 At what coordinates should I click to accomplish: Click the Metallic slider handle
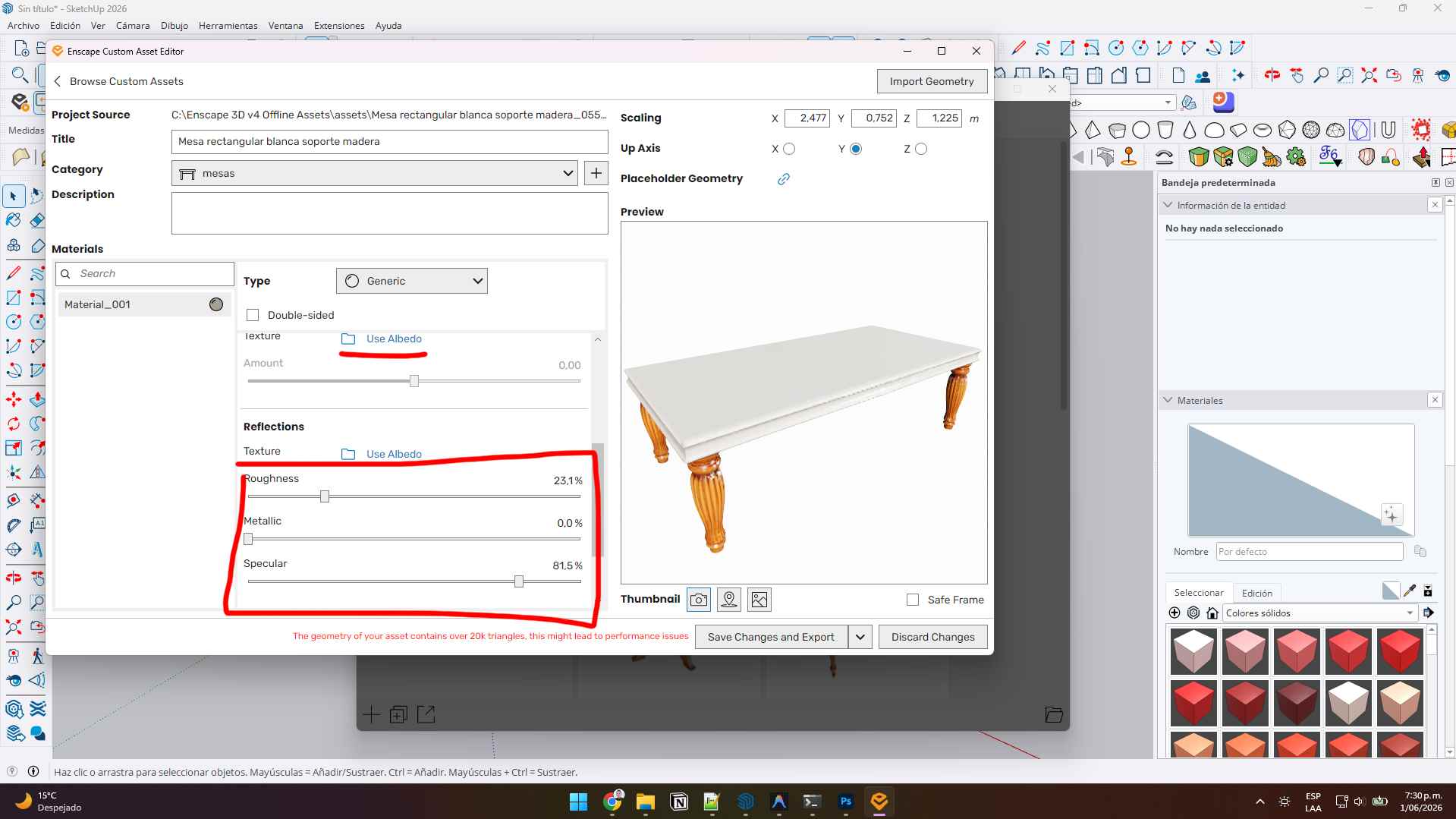coord(248,539)
